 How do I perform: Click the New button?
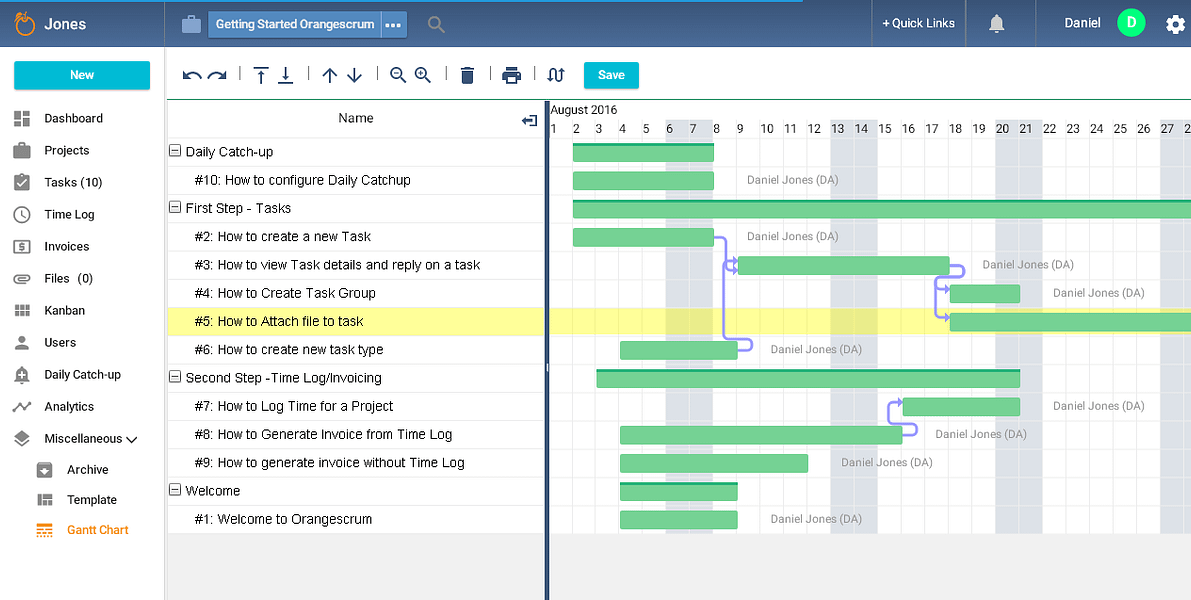point(82,75)
